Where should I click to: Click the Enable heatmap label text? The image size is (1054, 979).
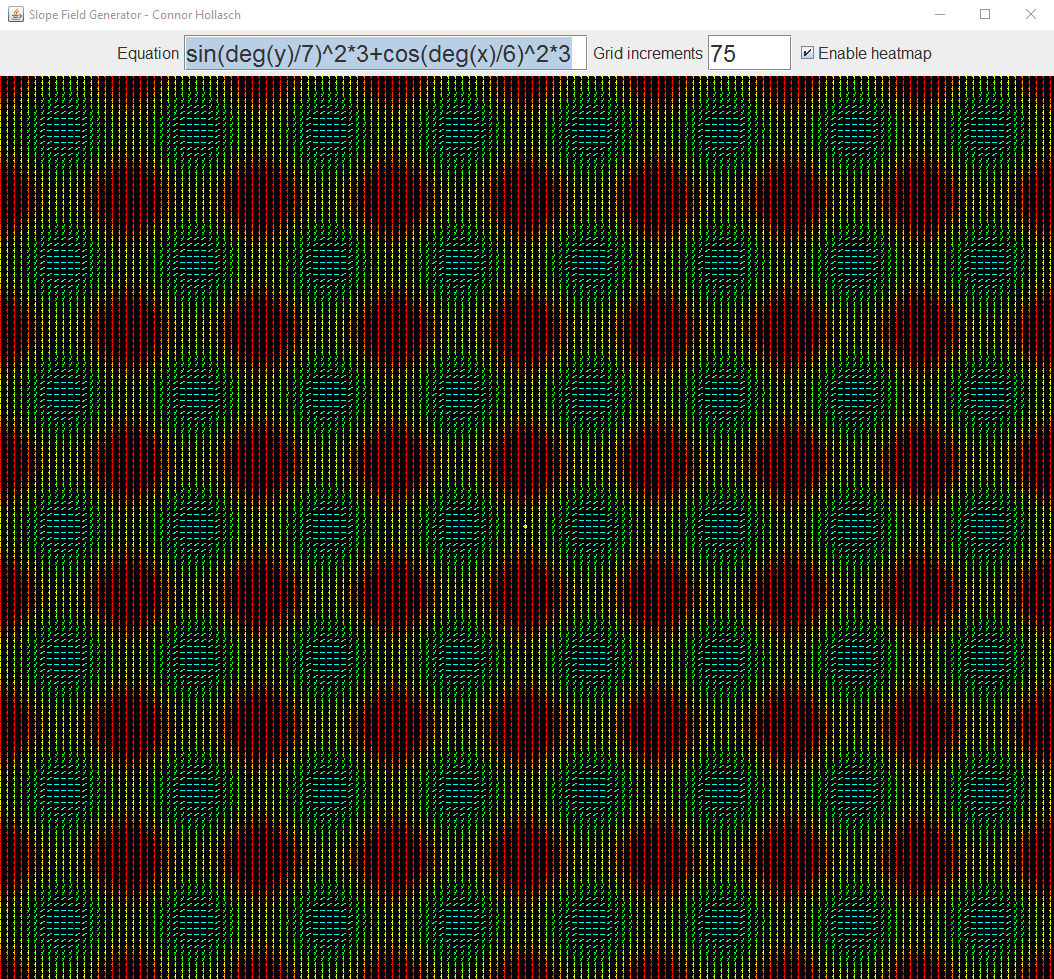876,52
